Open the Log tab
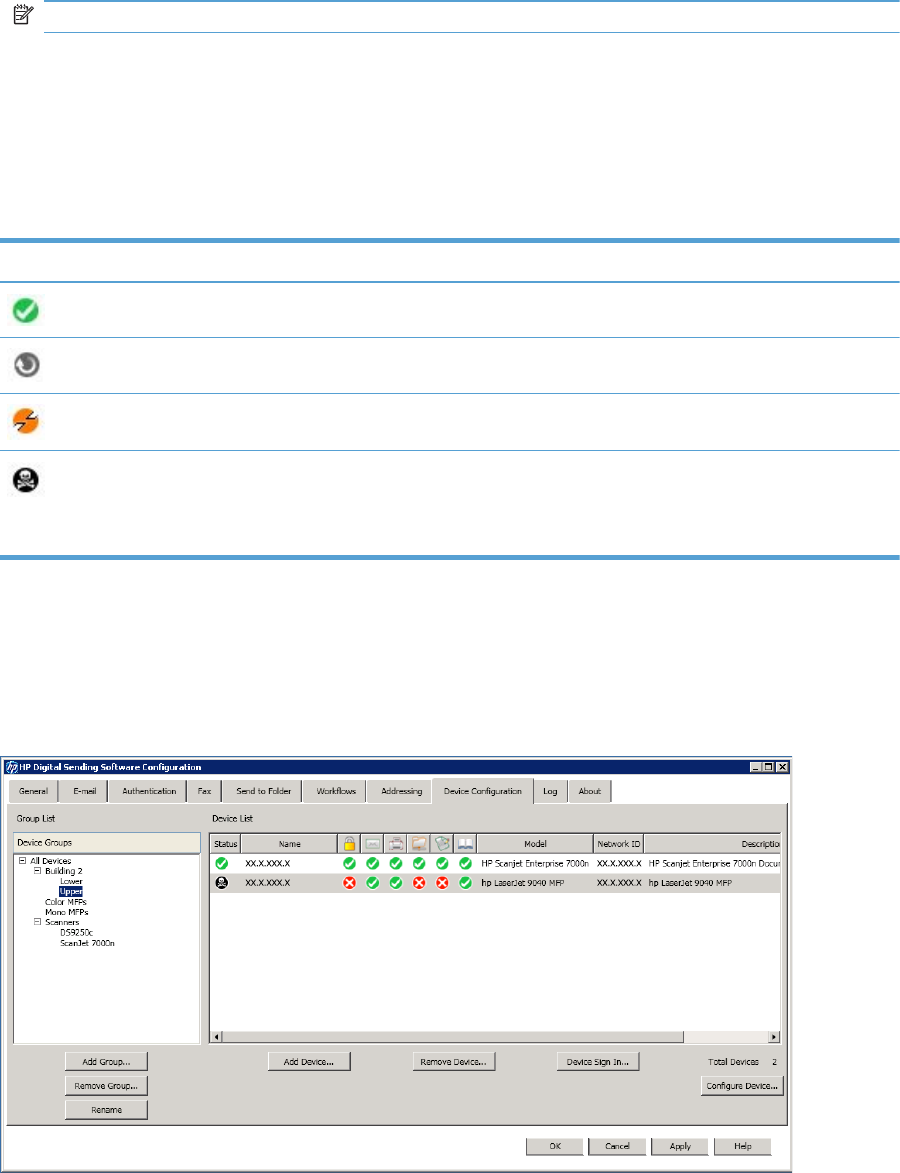 point(550,791)
